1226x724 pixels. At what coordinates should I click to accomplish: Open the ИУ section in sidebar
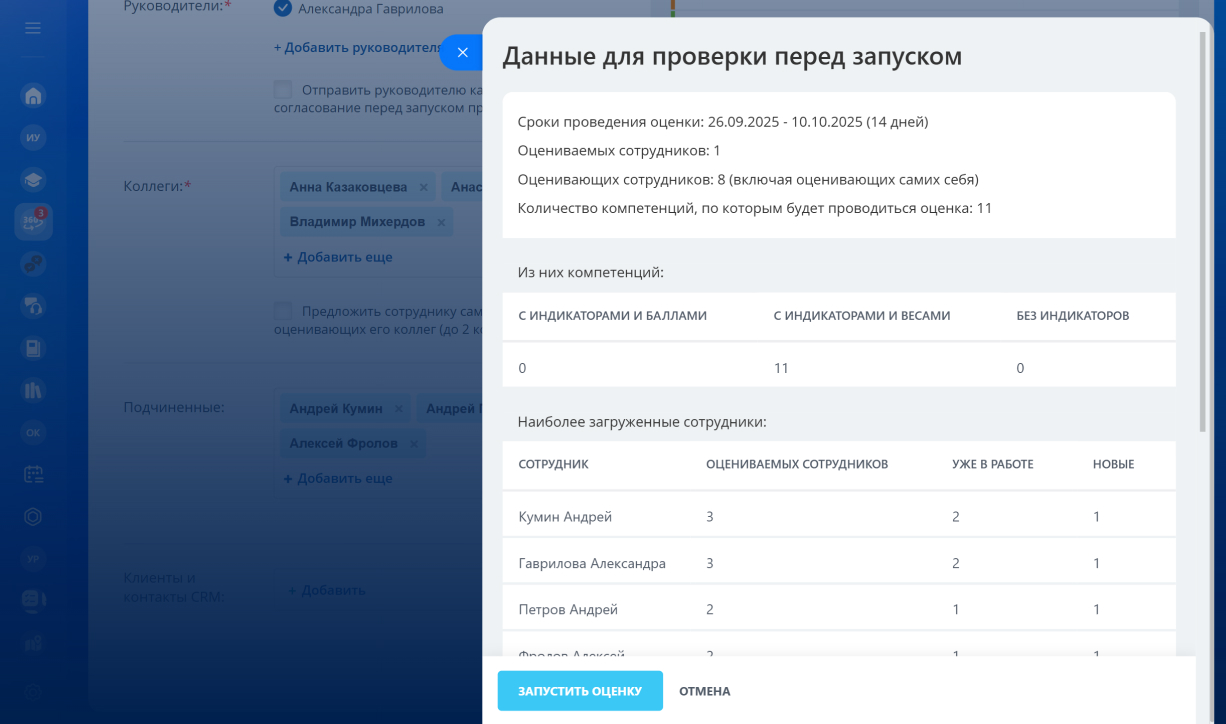coord(33,139)
